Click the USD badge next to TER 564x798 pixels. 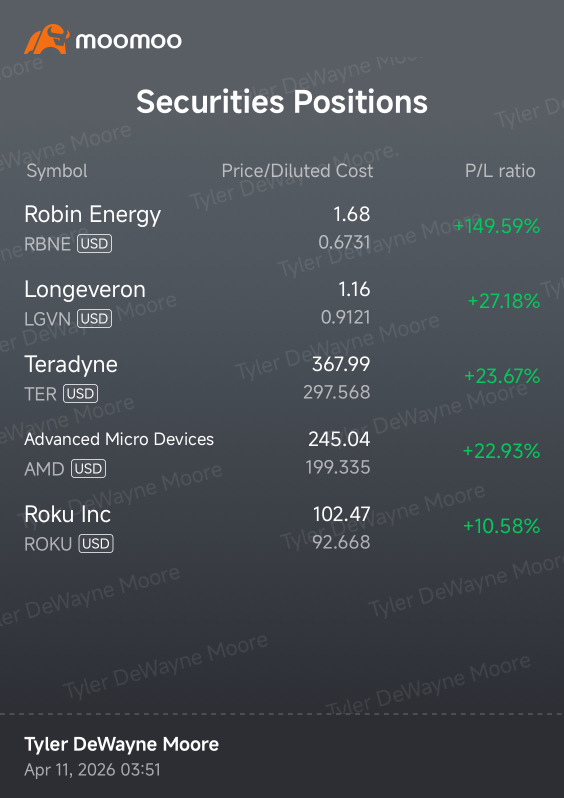[80, 393]
